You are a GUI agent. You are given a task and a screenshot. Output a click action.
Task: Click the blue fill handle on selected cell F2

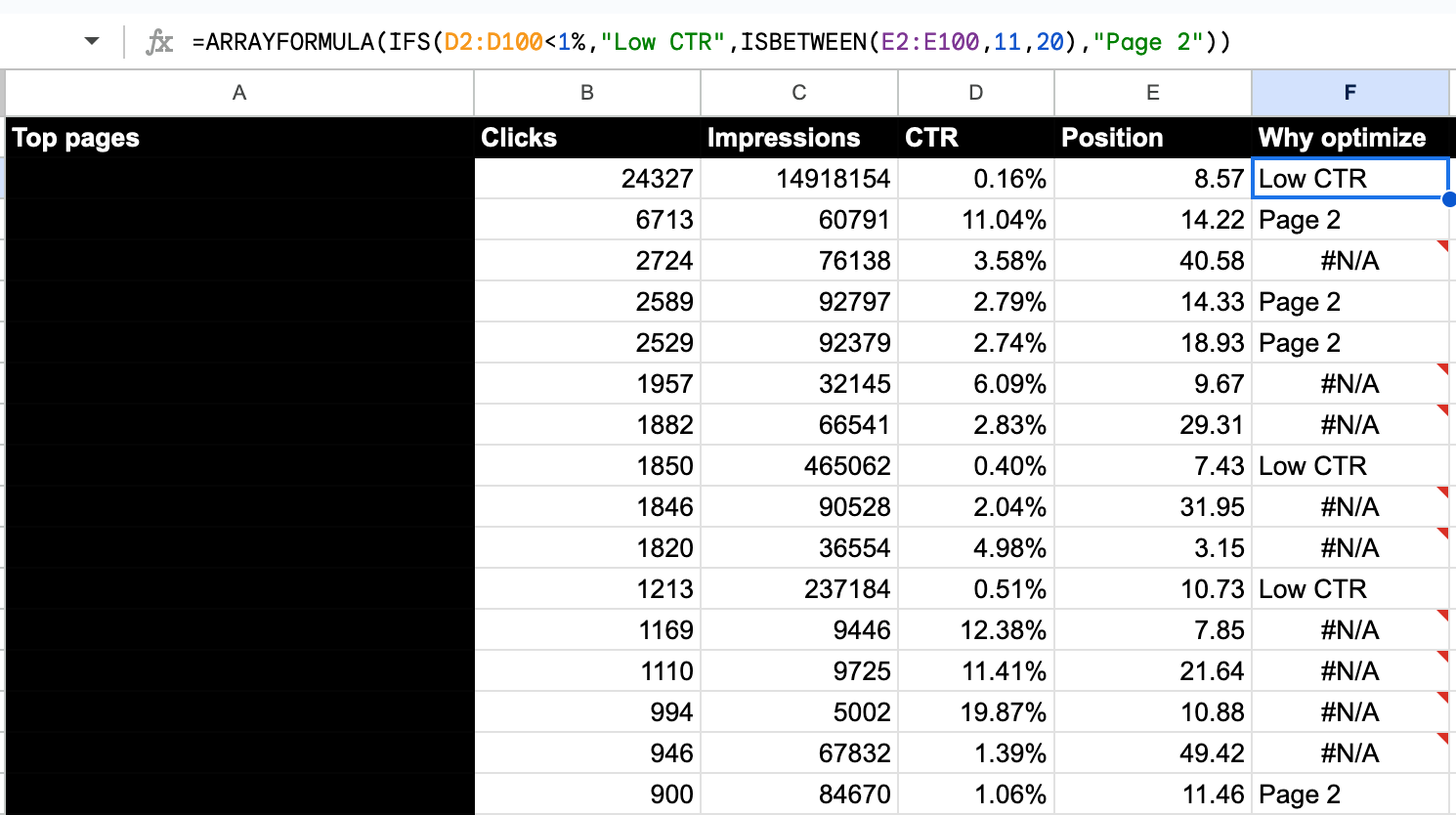(x=1448, y=198)
